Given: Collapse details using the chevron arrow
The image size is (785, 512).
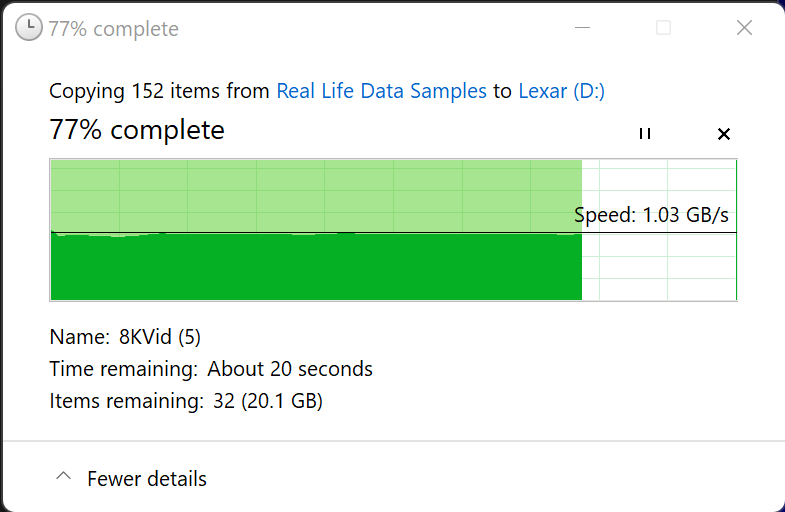Looking at the screenshot, I should coord(63,478).
